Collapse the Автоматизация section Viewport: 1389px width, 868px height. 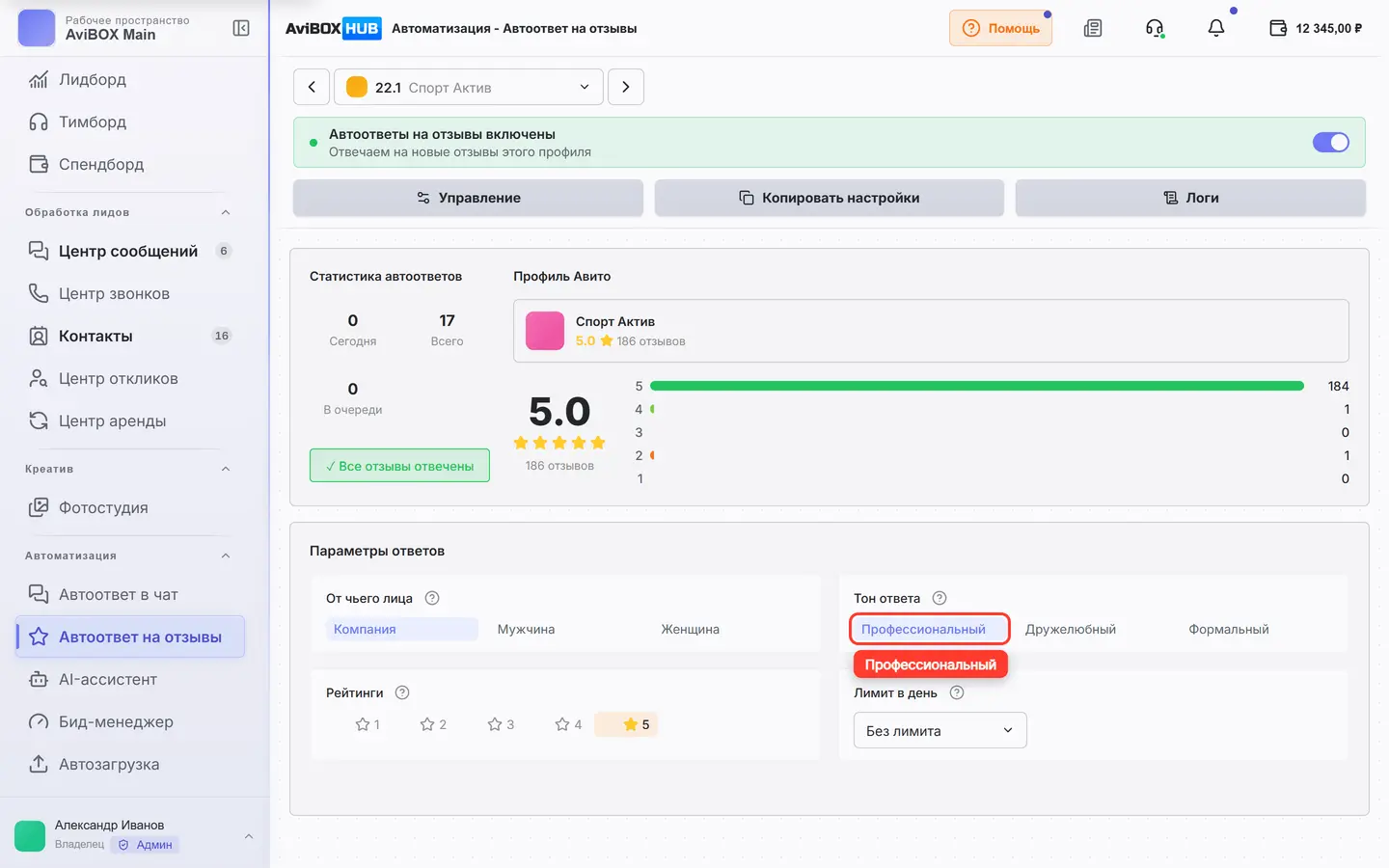click(x=226, y=556)
